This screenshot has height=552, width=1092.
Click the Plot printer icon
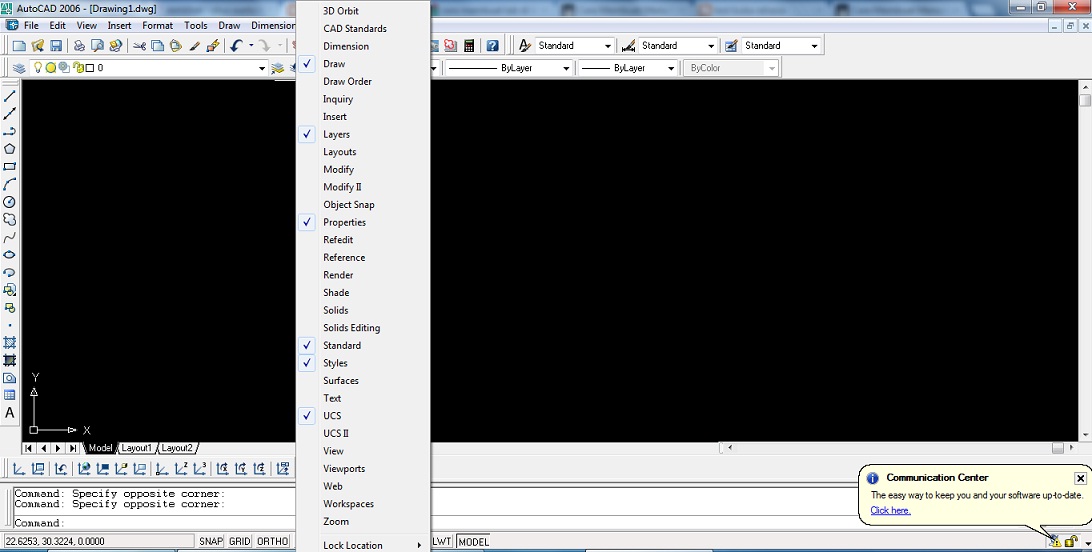[79, 46]
